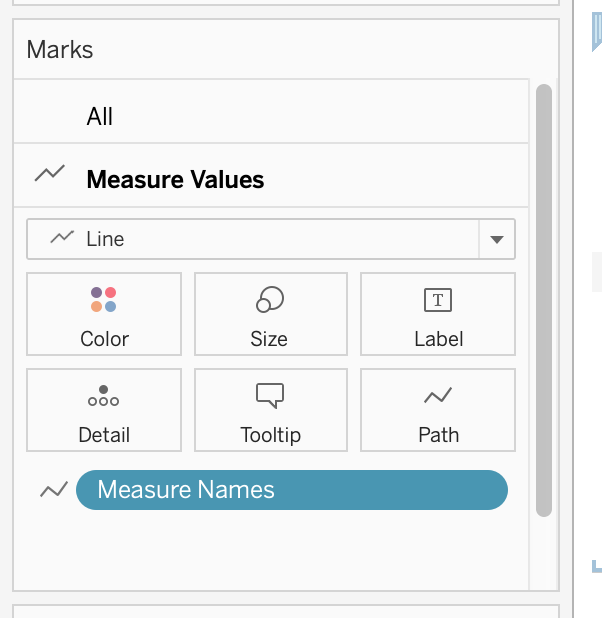Select the All marks row
The height and width of the screenshot is (618, 602).
coord(270,116)
